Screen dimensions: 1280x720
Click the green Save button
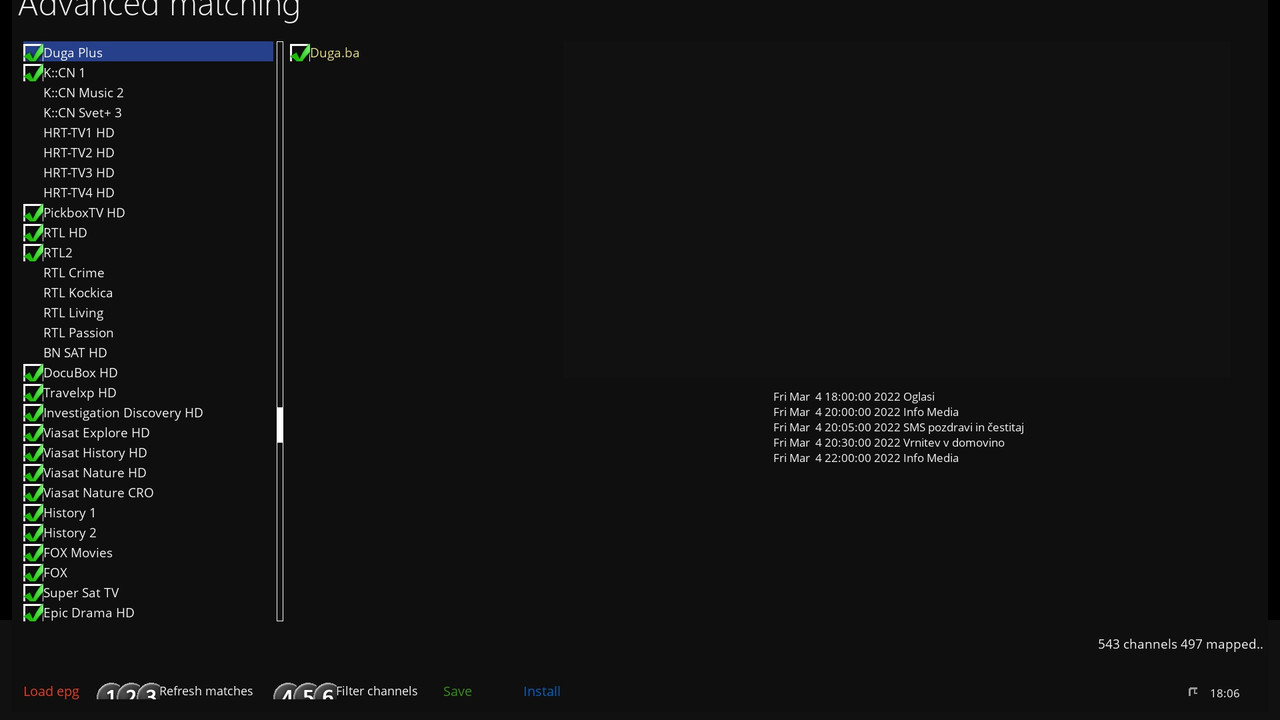[457, 691]
